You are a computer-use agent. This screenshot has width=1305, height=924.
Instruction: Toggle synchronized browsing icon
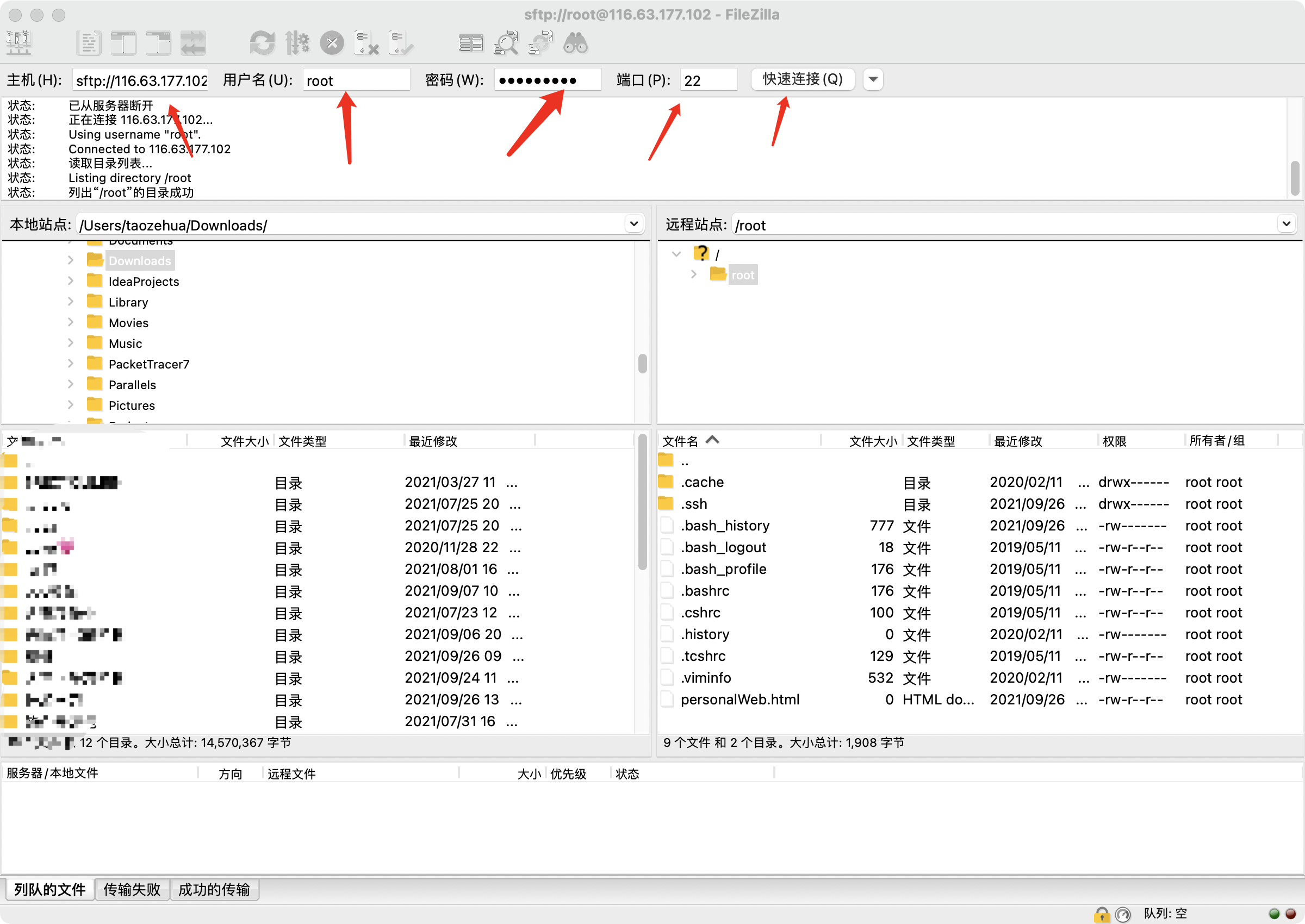pos(540,43)
